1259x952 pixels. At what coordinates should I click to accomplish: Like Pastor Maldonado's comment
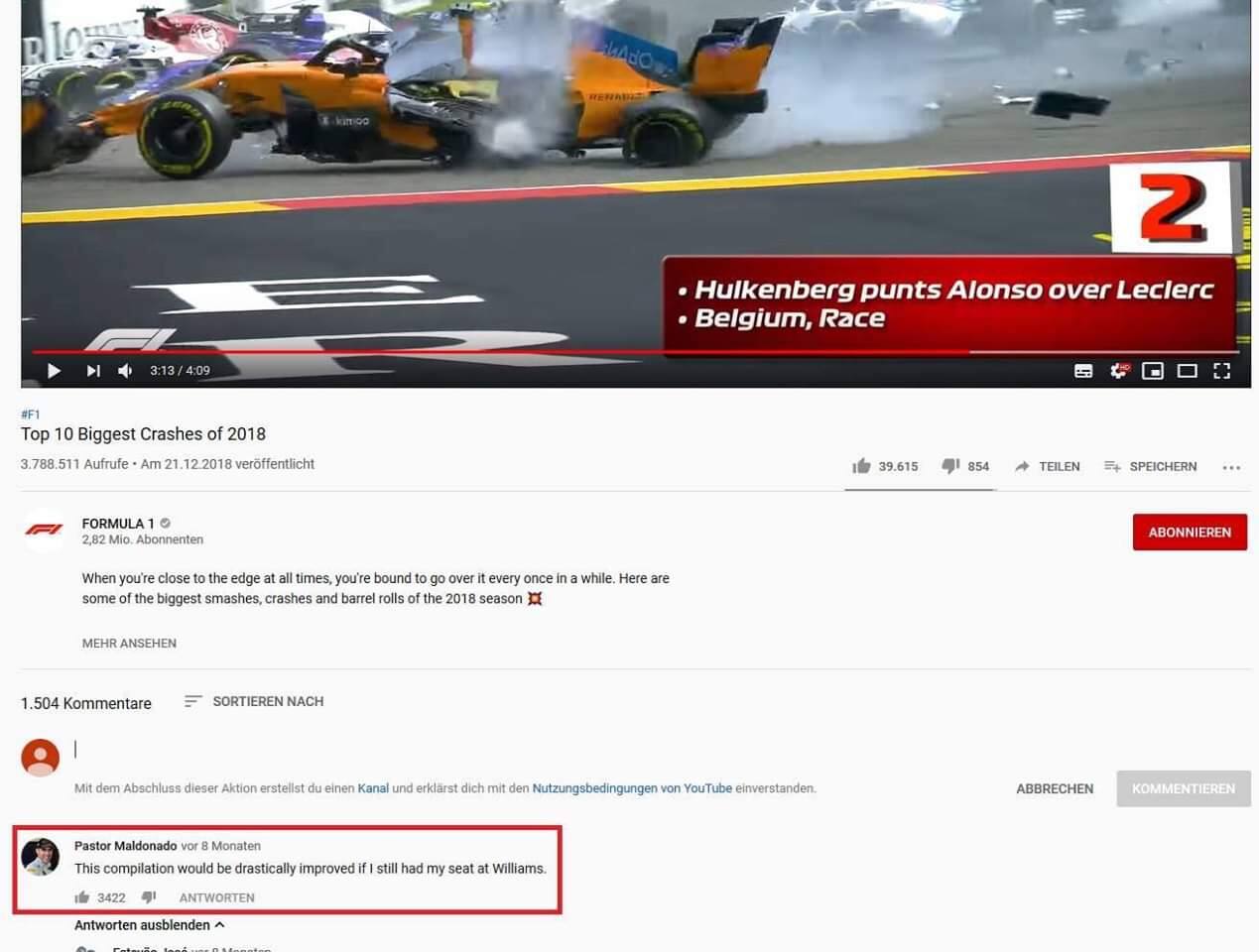click(x=82, y=897)
